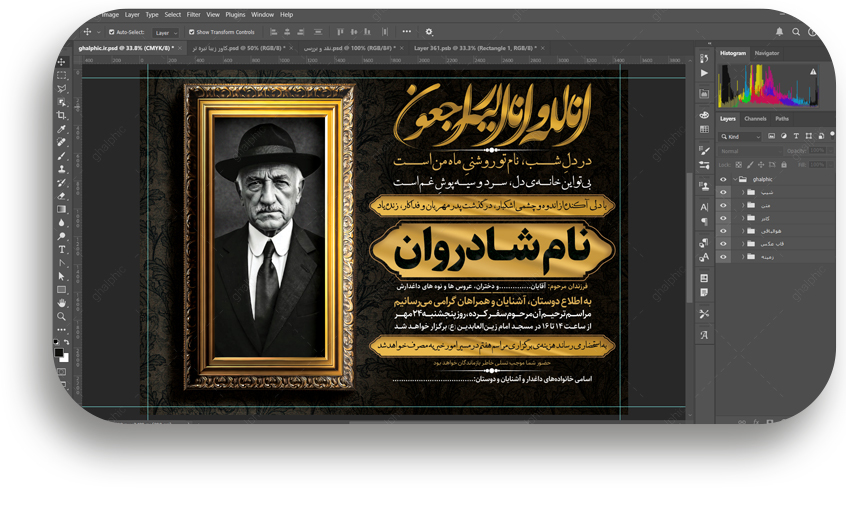The image size is (846, 513).
Task: Collapse the ghalphic layer group
Action: click(x=734, y=180)
